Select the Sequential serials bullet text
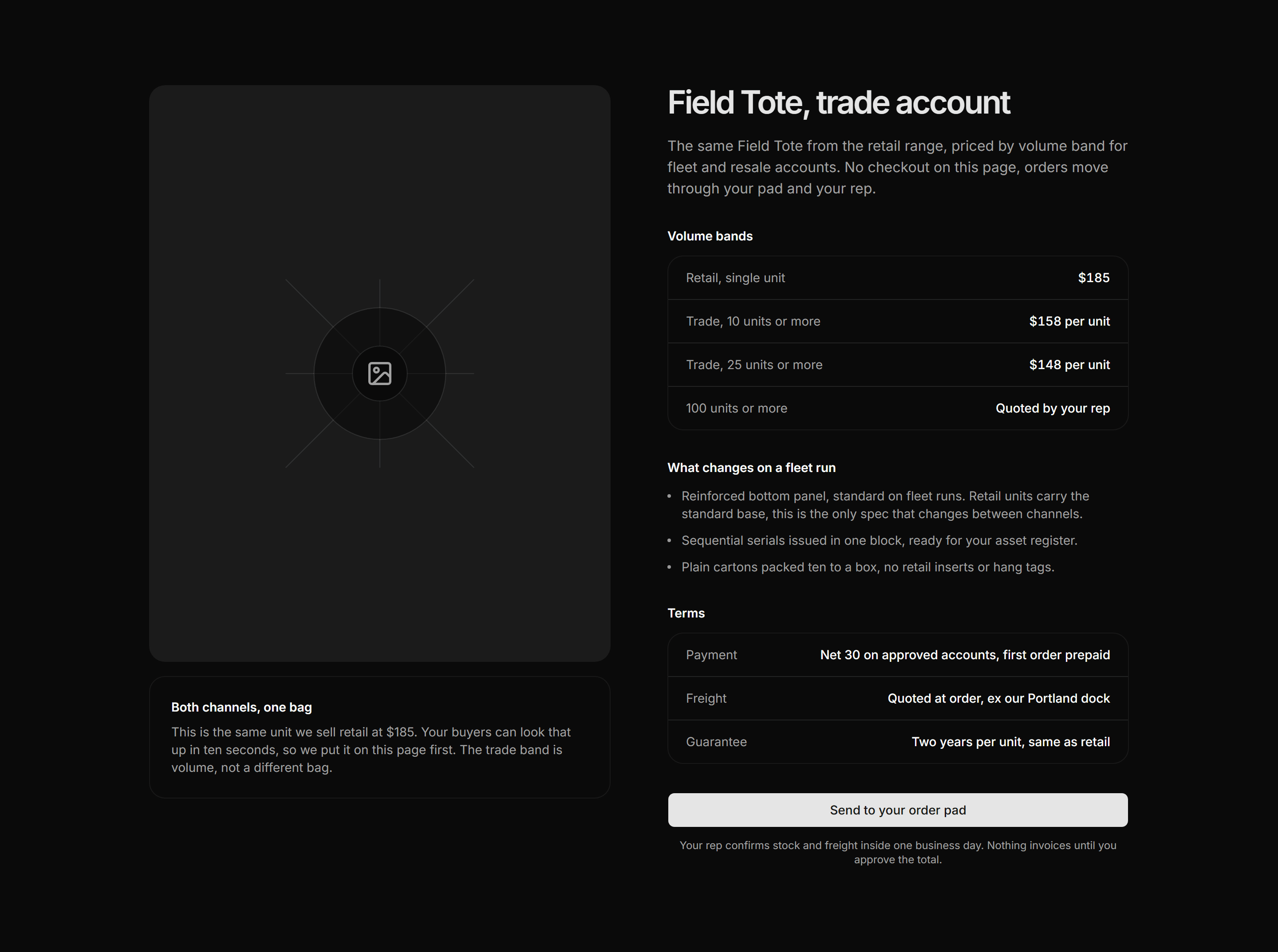The image size is (1278, 952). (879, 540)
